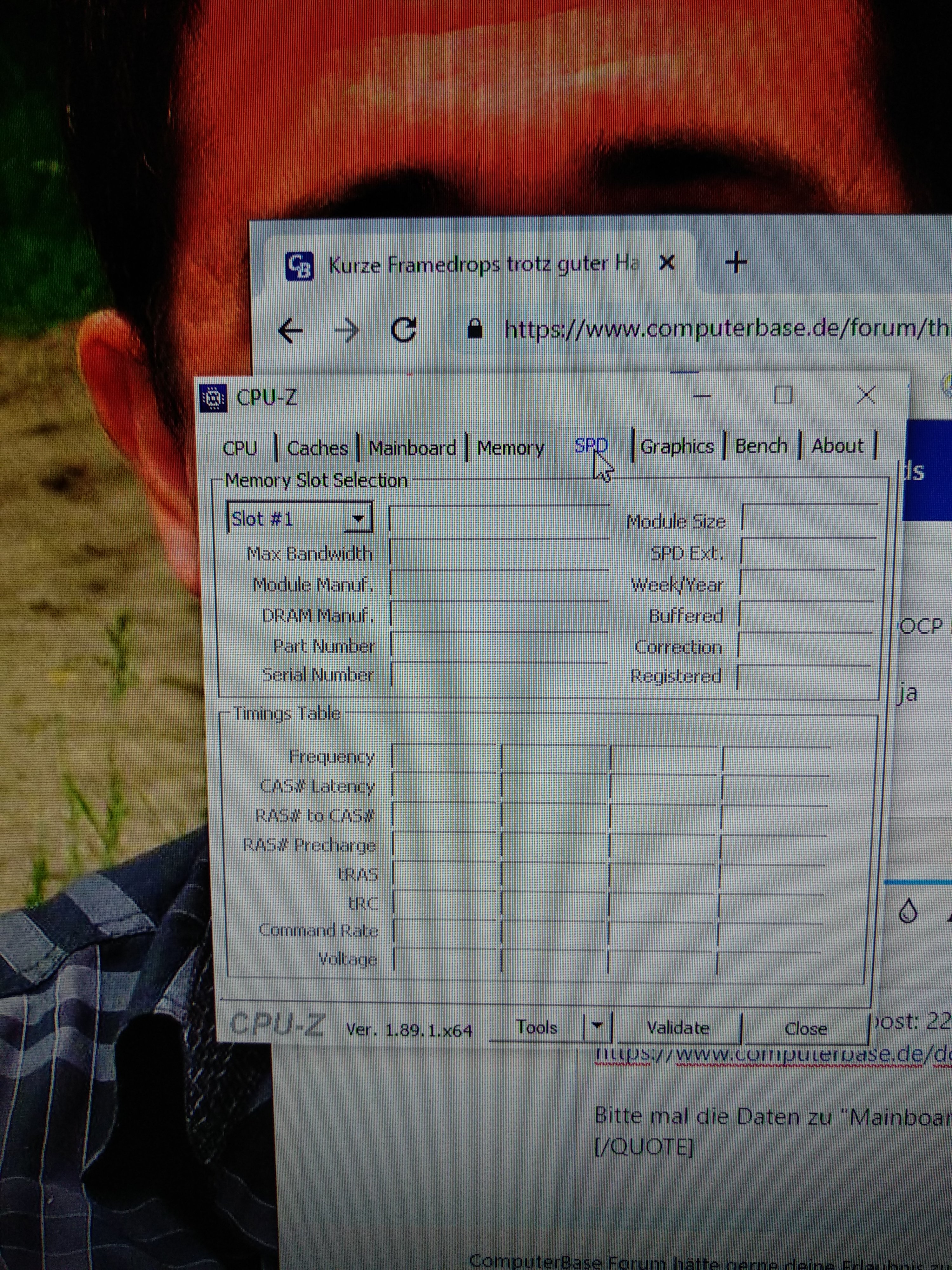Open the Graphics tab

pyautogui.click(x=677, y=446)
